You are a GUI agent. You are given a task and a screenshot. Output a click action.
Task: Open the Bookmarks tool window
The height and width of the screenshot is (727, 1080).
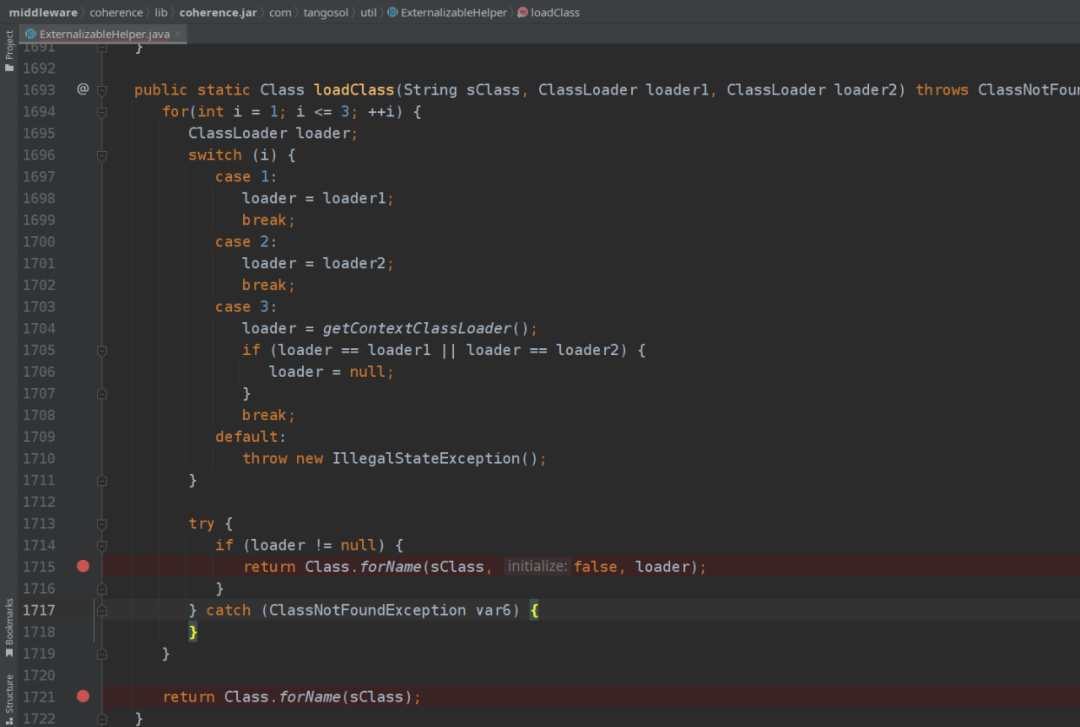(x=9, y=627)
